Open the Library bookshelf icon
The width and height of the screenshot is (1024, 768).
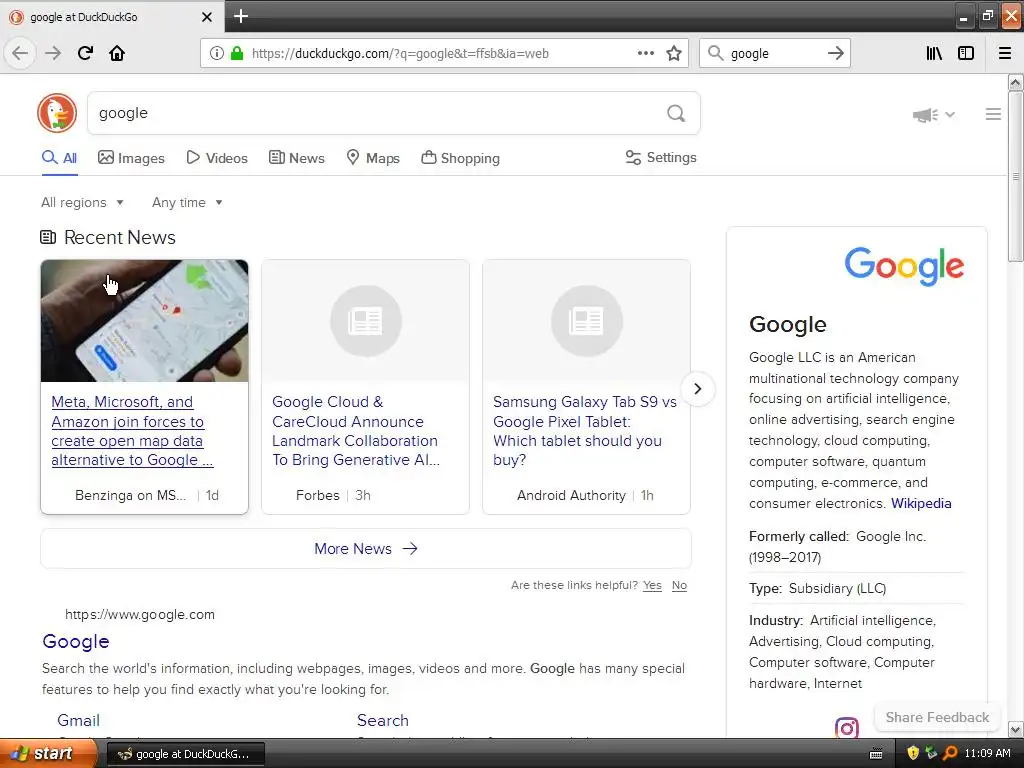pos(934,53)
